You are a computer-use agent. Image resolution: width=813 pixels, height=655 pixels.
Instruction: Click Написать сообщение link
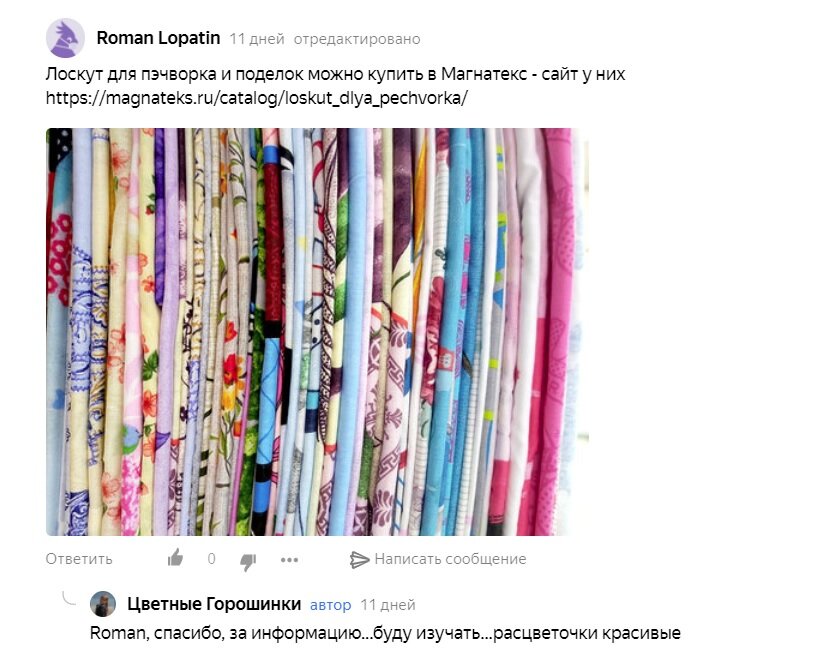[x=450, y=559]
